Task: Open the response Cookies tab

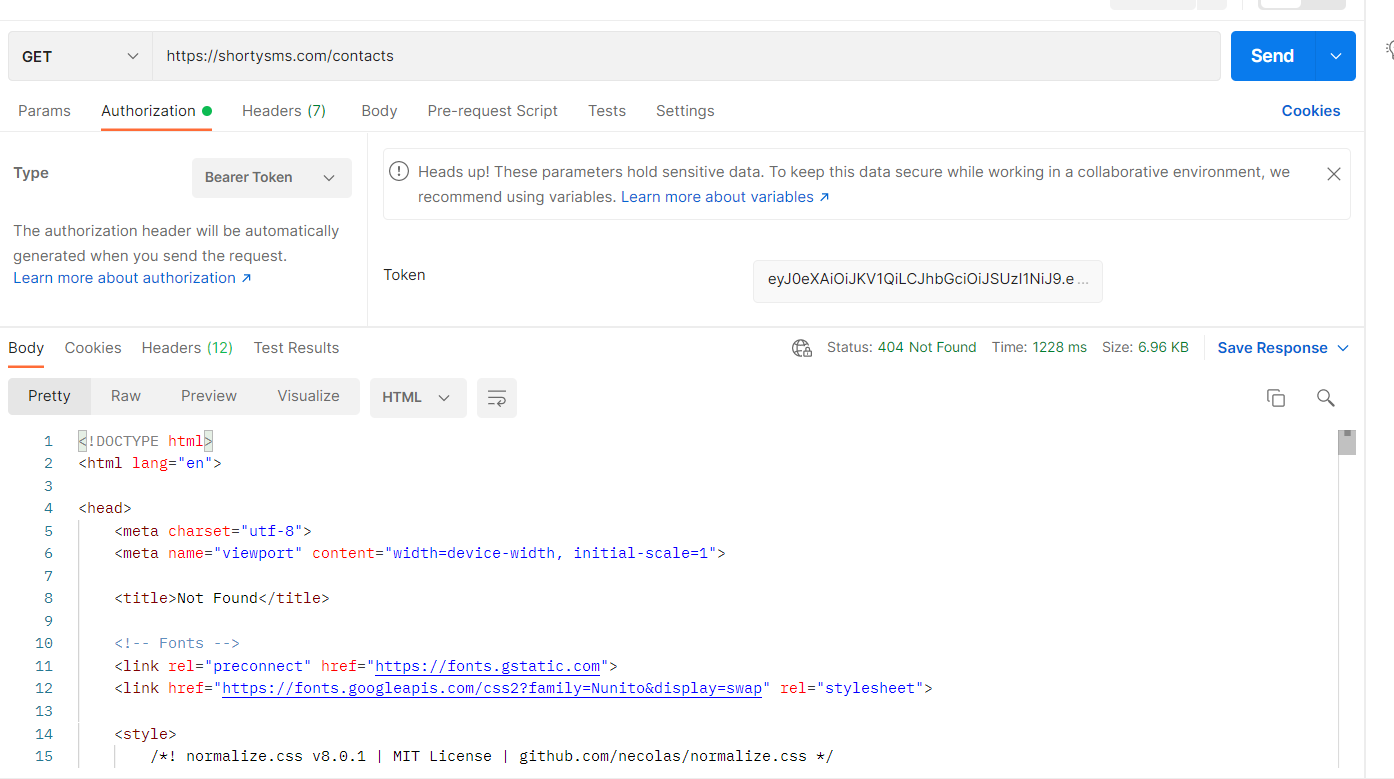Action: click(x=93, y=348)
